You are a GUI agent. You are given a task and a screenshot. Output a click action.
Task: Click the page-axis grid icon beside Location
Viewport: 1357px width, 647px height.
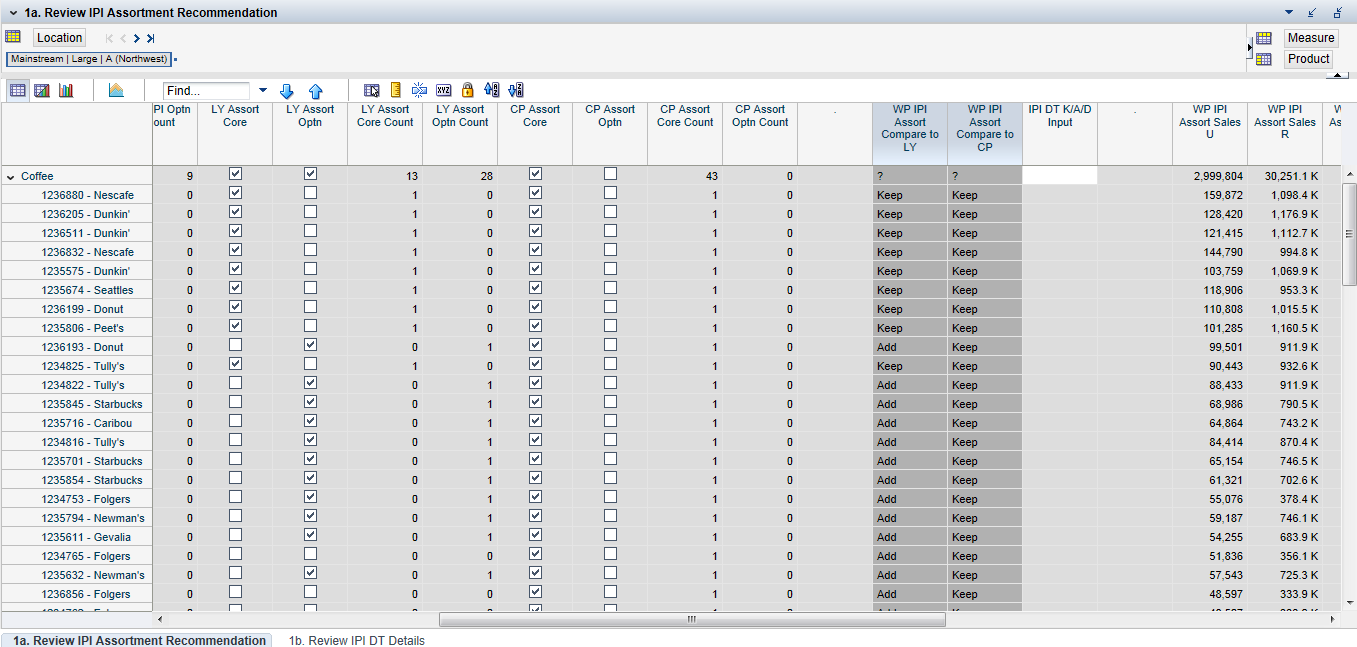tap(13, 37)
